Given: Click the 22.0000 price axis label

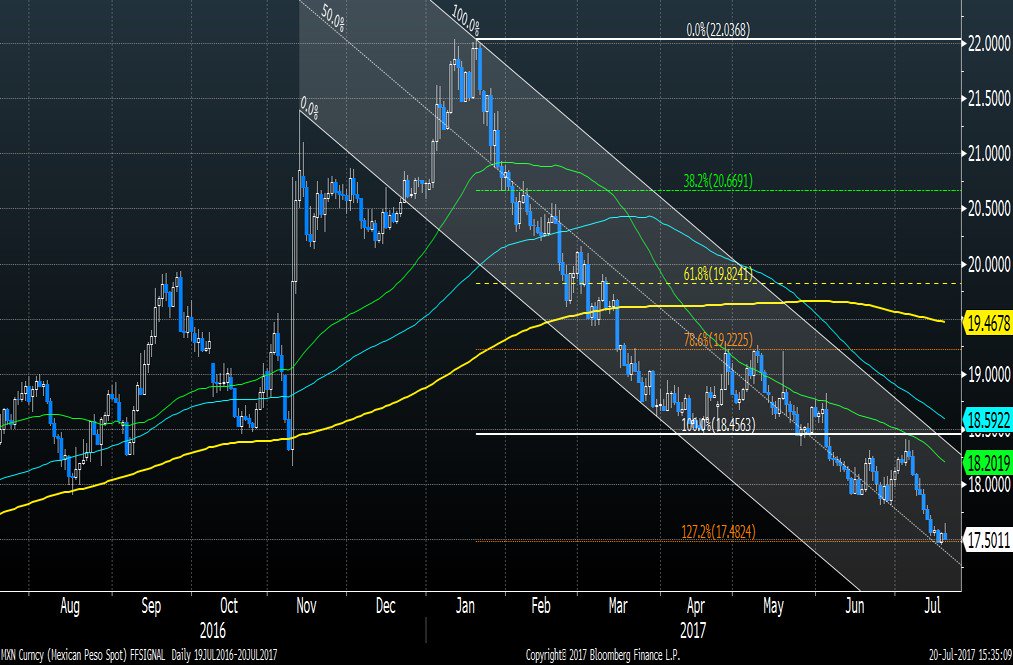Looking at the screenshot, I should click(x=989, y=44).
